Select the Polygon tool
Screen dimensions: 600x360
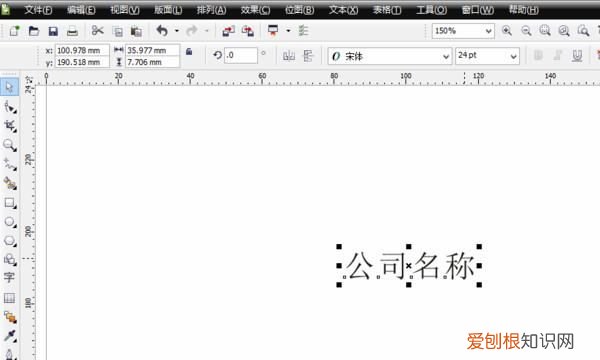10,241
